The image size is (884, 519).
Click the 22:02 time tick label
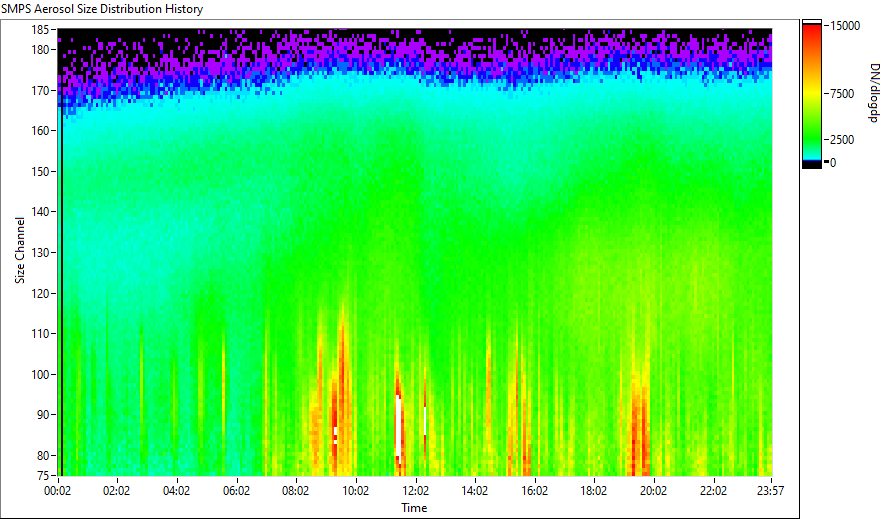[x=713, y=491]
